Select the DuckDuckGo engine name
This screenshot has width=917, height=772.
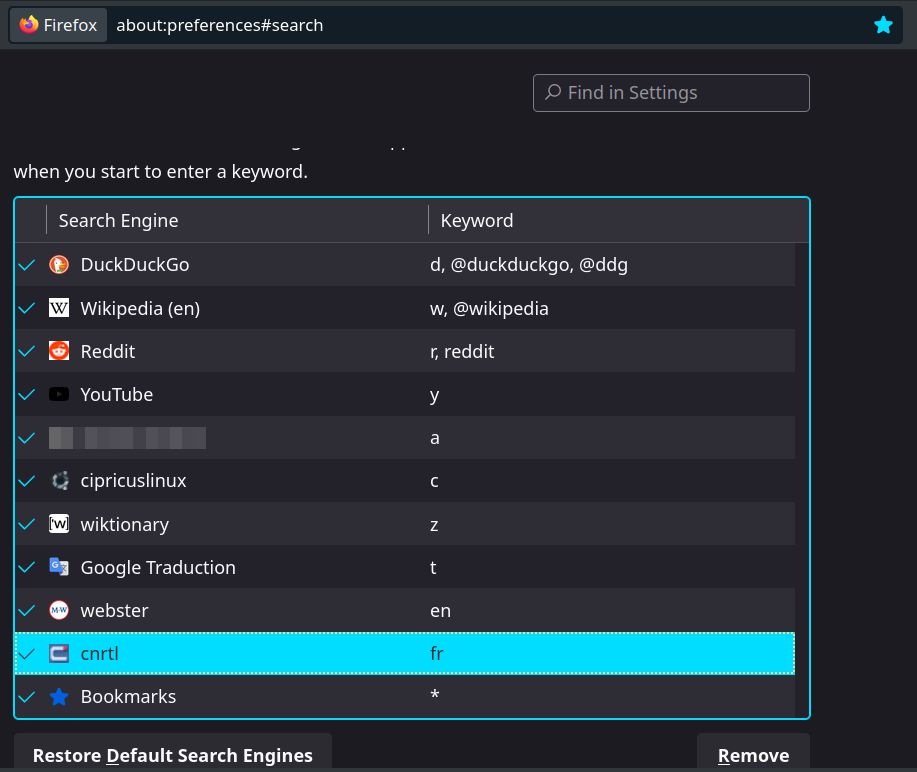pyautogui.click(x=135, y=265)
